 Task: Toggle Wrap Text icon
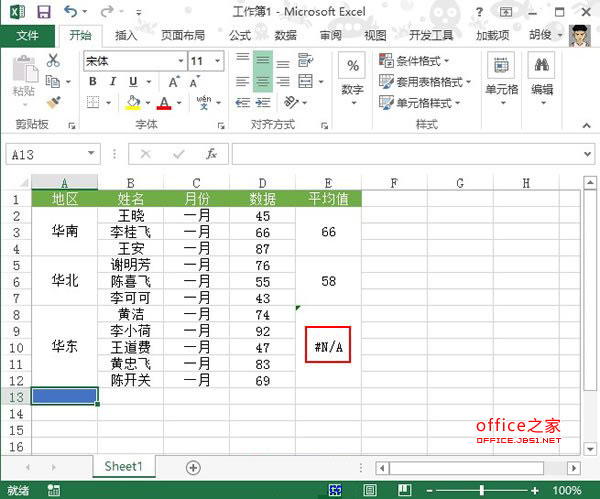pos(305,60)
